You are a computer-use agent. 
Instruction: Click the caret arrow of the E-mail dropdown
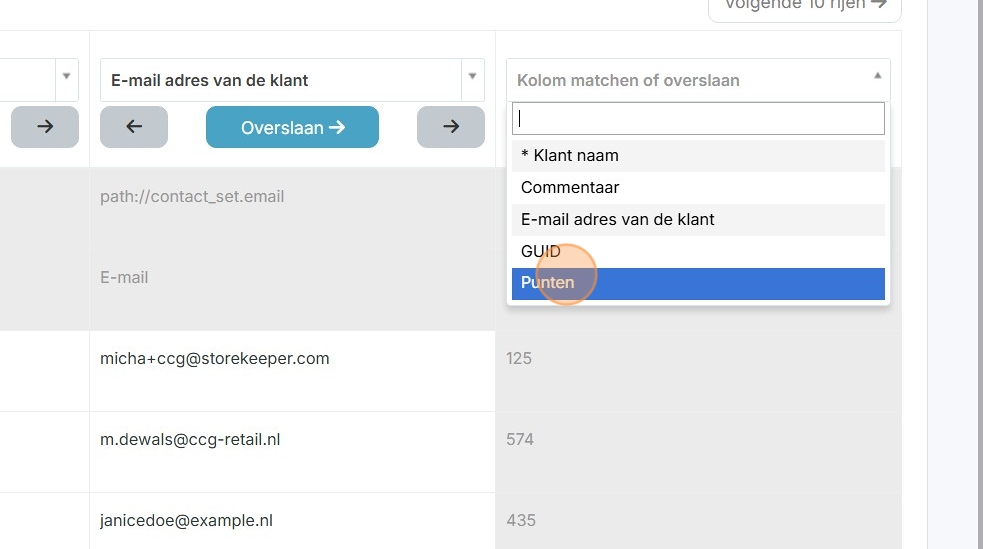(x=473, y=77)
